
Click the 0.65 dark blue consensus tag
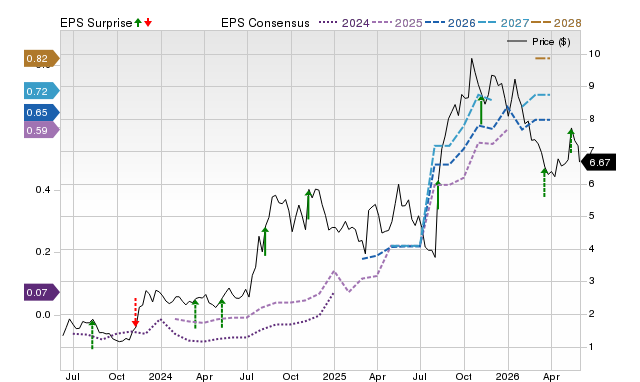(x=41, y=112)
